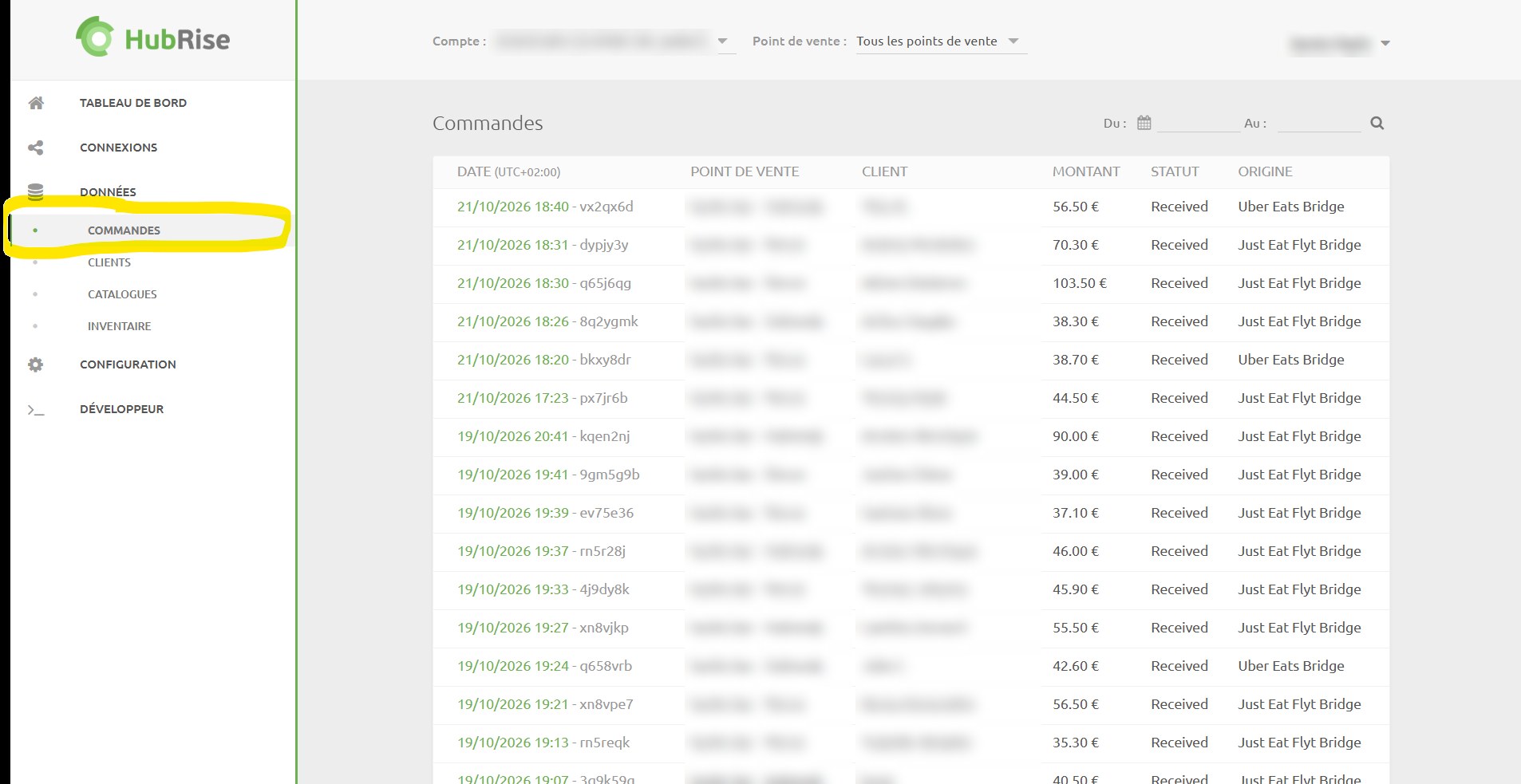Click the 90.00 € amount
Screen dimensions: 1521x784
1076,436
